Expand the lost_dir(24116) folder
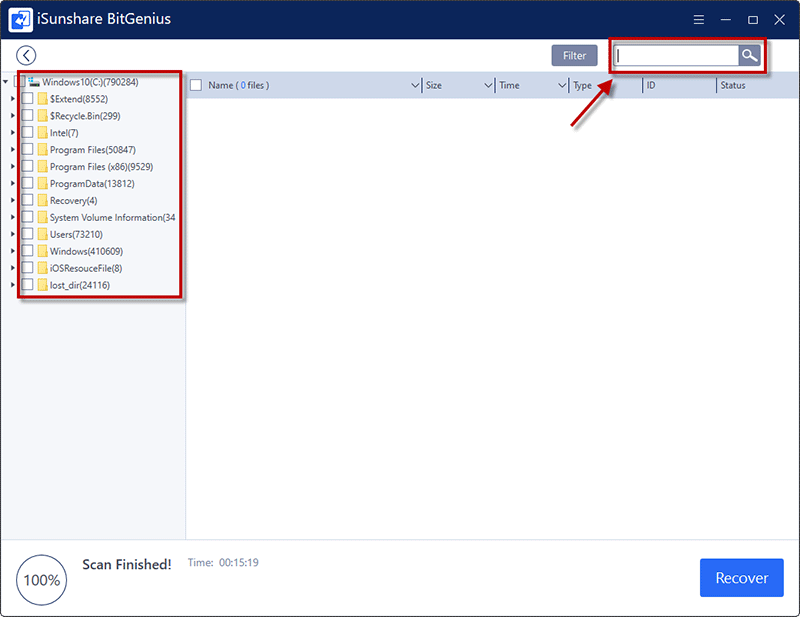Viewport: 800px width, 617px height. click(x=13, y=284)
